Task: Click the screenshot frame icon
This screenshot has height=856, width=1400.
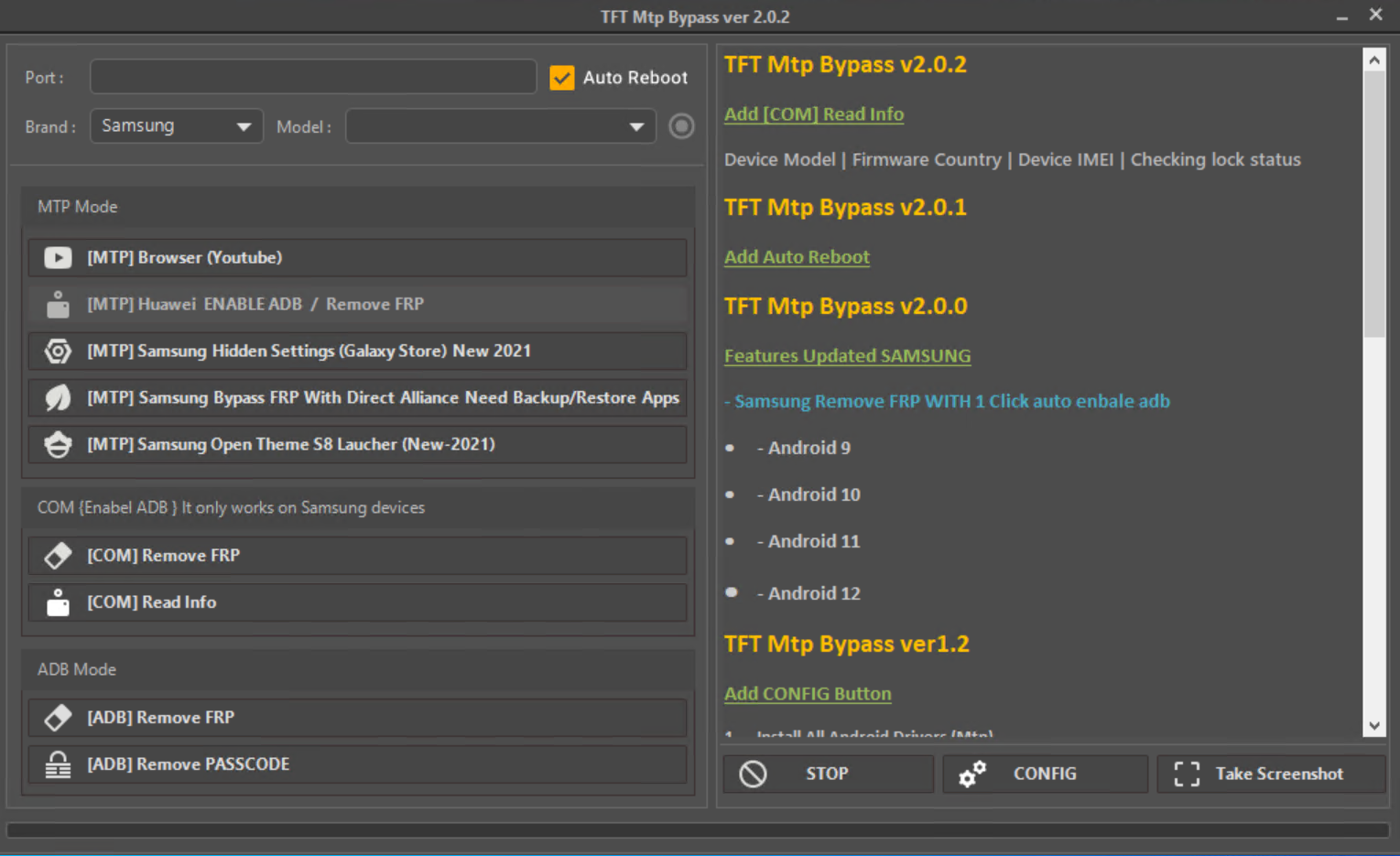Action: (1187, 774)
